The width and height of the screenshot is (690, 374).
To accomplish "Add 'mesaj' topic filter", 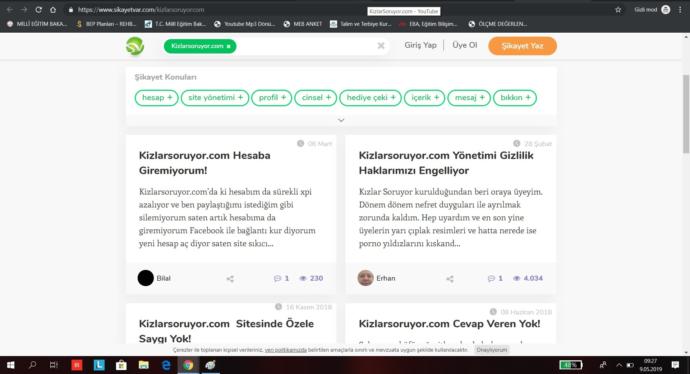I will point(469,98).
